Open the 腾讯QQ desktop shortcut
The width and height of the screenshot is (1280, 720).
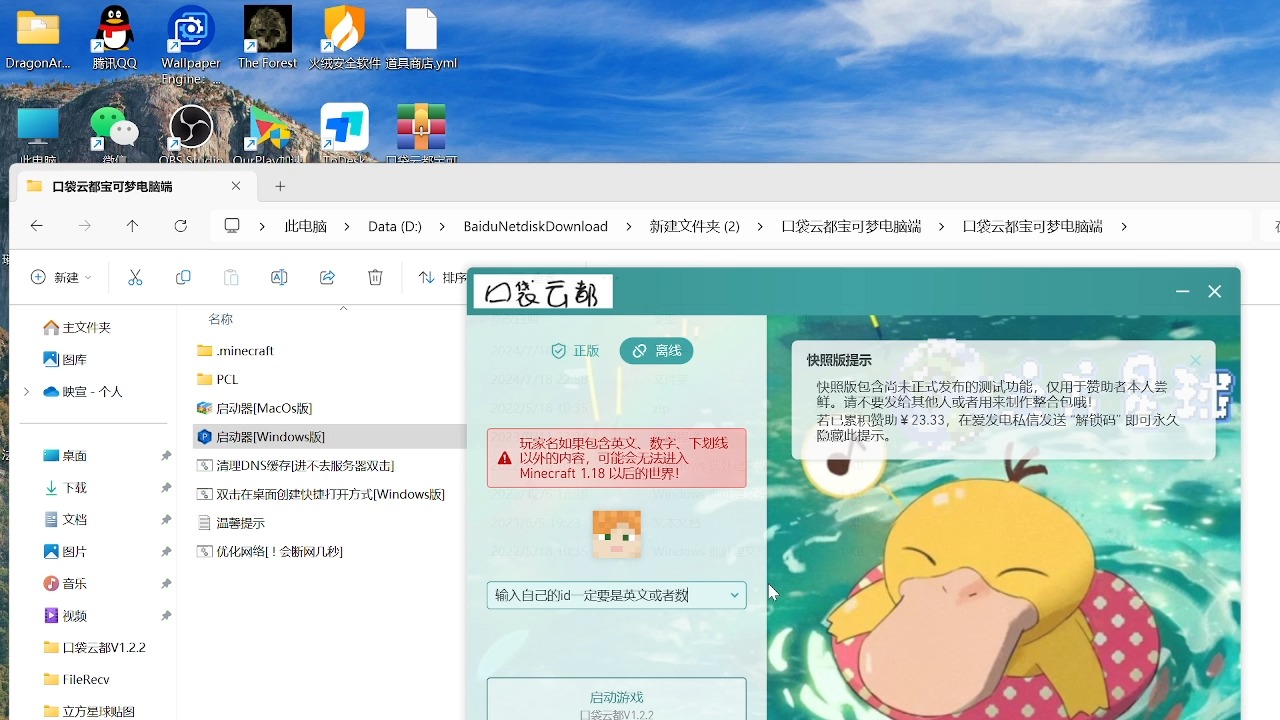coord(115,38)
